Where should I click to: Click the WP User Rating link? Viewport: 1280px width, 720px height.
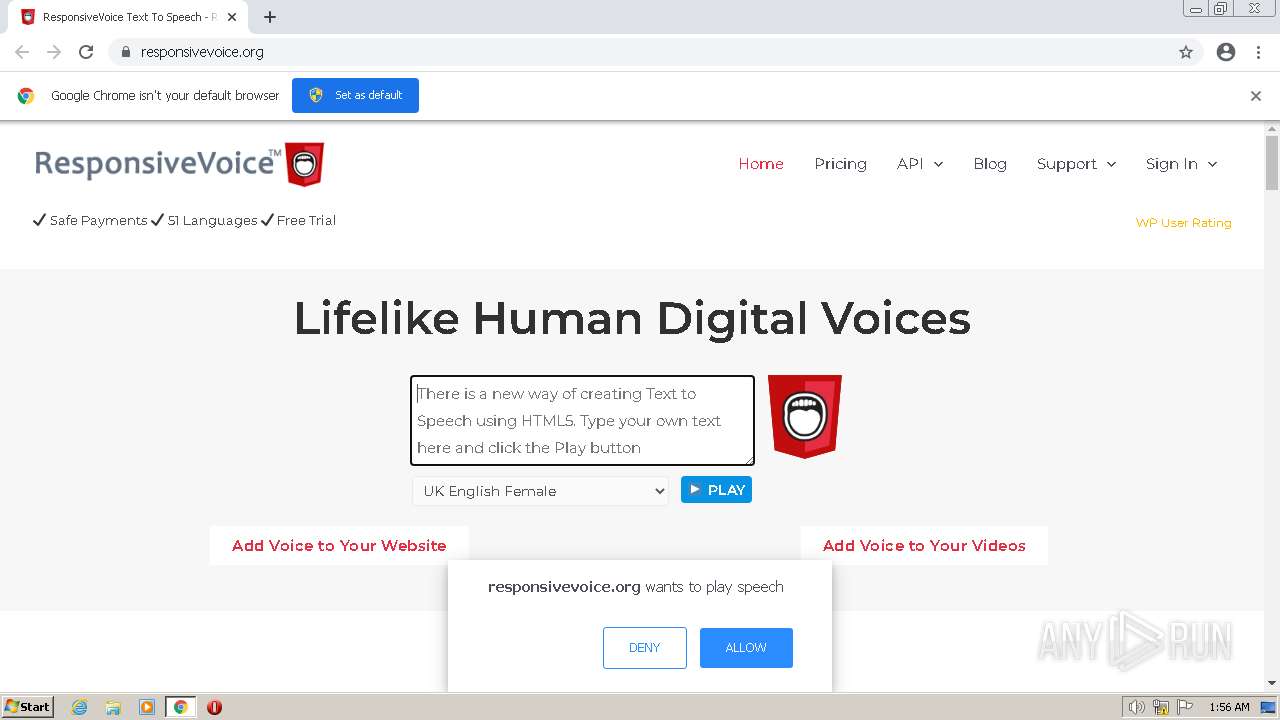(1183, 223)
